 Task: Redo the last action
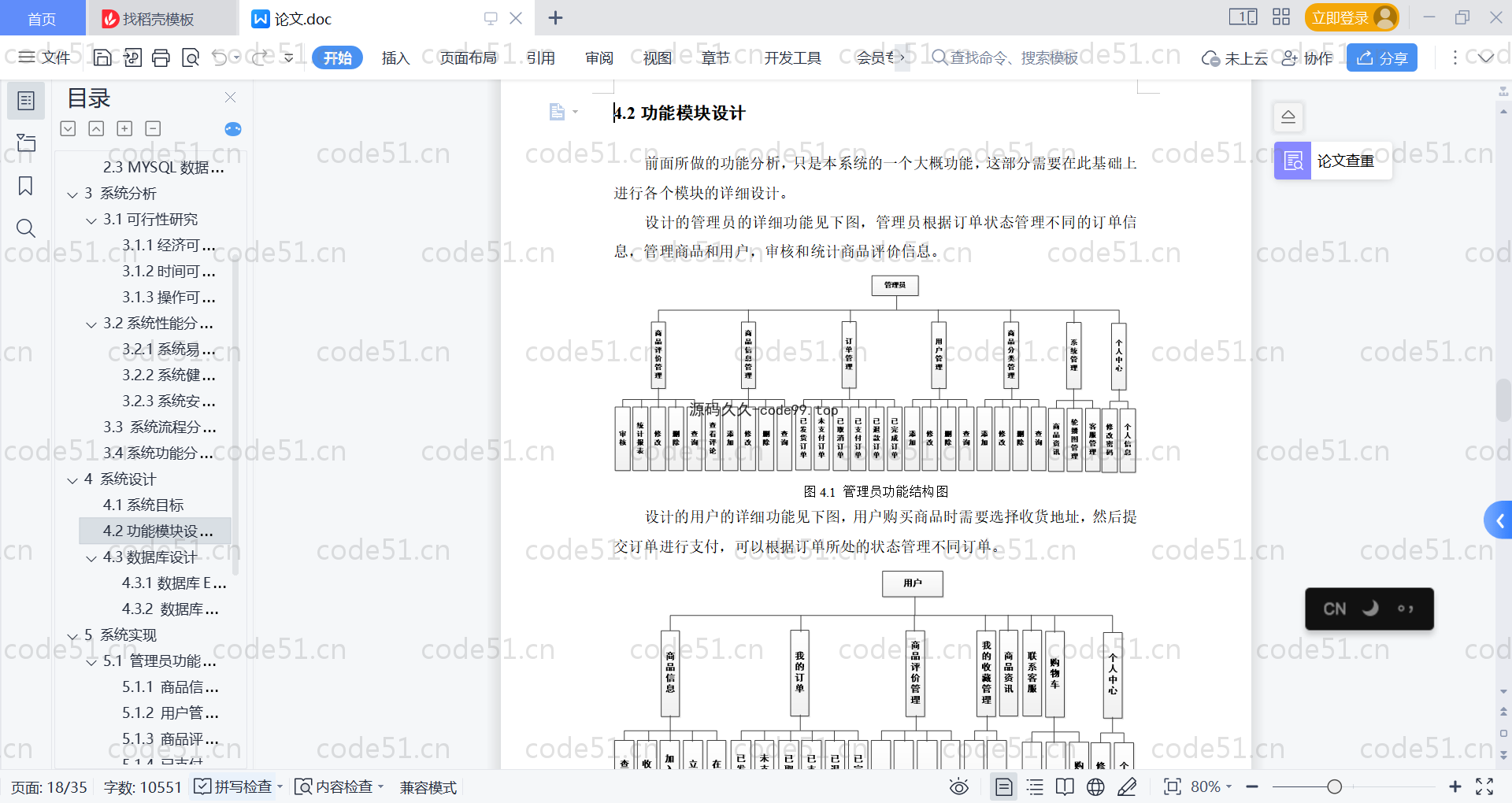pos(260,57)
